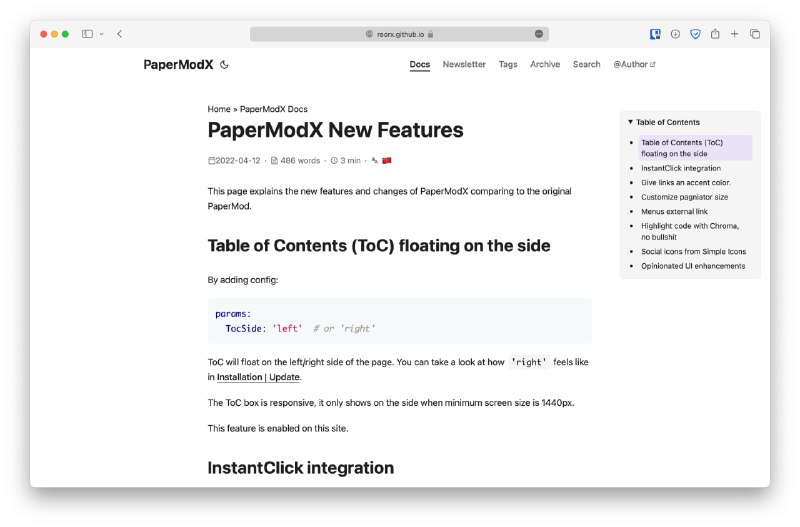
Task: Show Safari downloads
Action: pyautogui.click(x=675, y=34)
